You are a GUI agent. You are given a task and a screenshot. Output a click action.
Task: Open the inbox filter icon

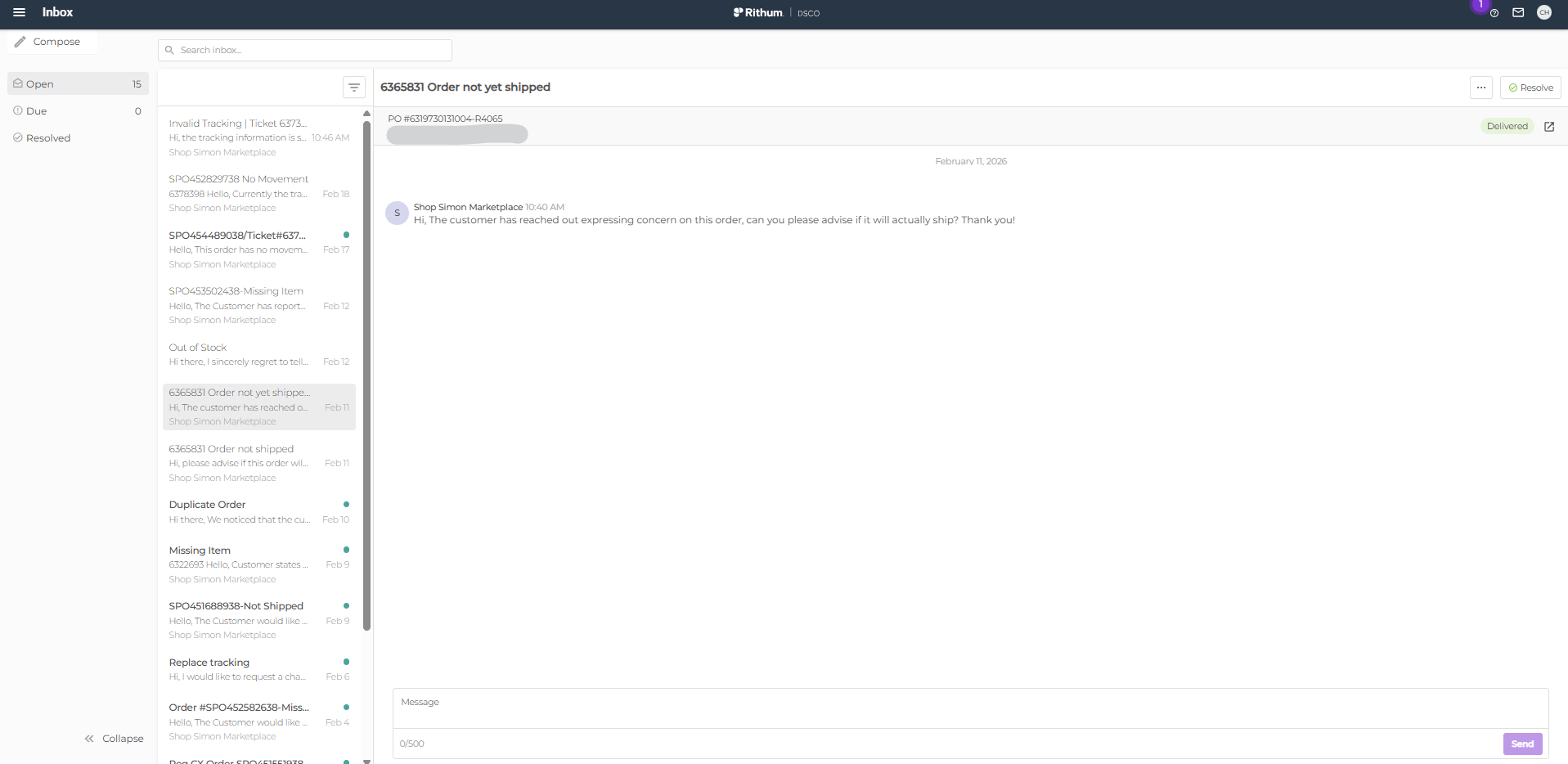[354, 88]
